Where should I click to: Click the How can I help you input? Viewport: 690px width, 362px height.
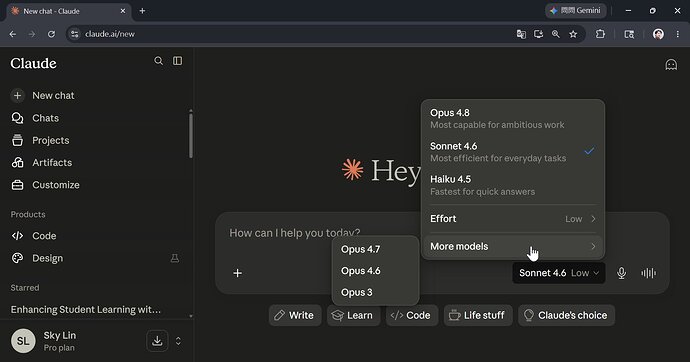[x=294, y=233]
